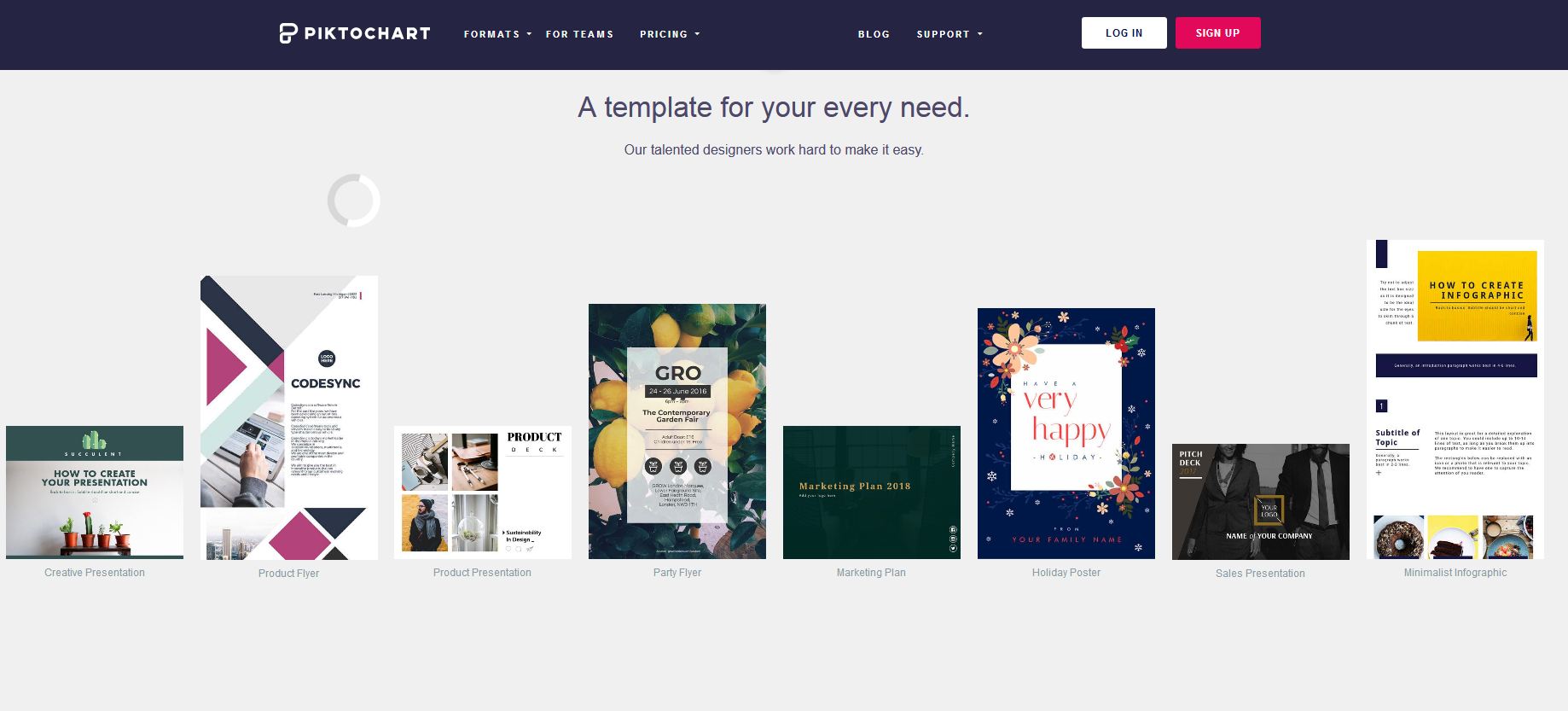Click the Holiday Poster caption link

tap(1066, 573)
